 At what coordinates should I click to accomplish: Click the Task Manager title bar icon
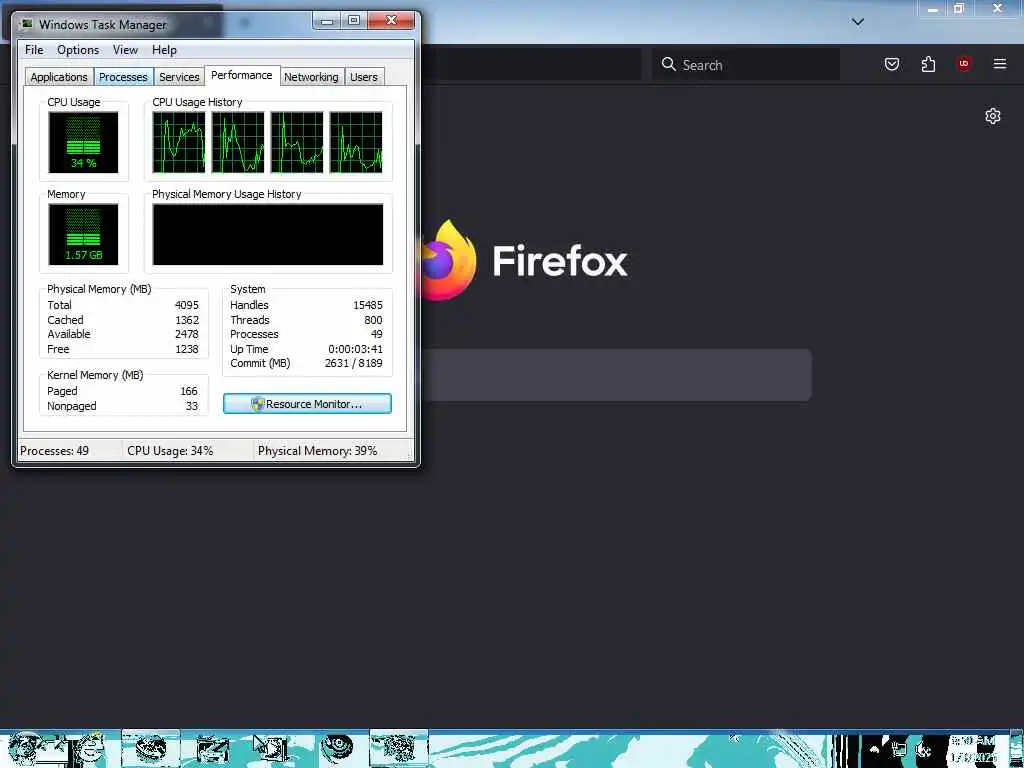click(x=27, y=24)
